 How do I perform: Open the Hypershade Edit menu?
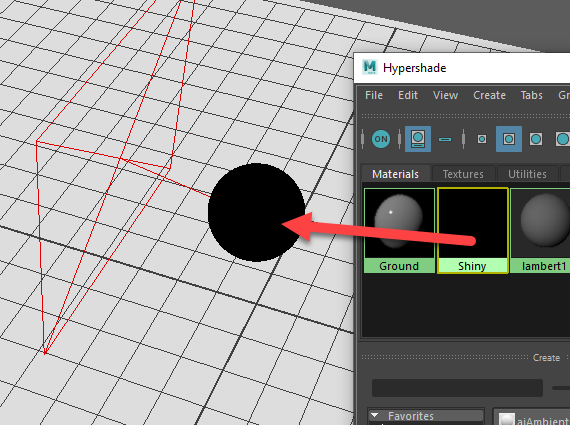point(408,95)
